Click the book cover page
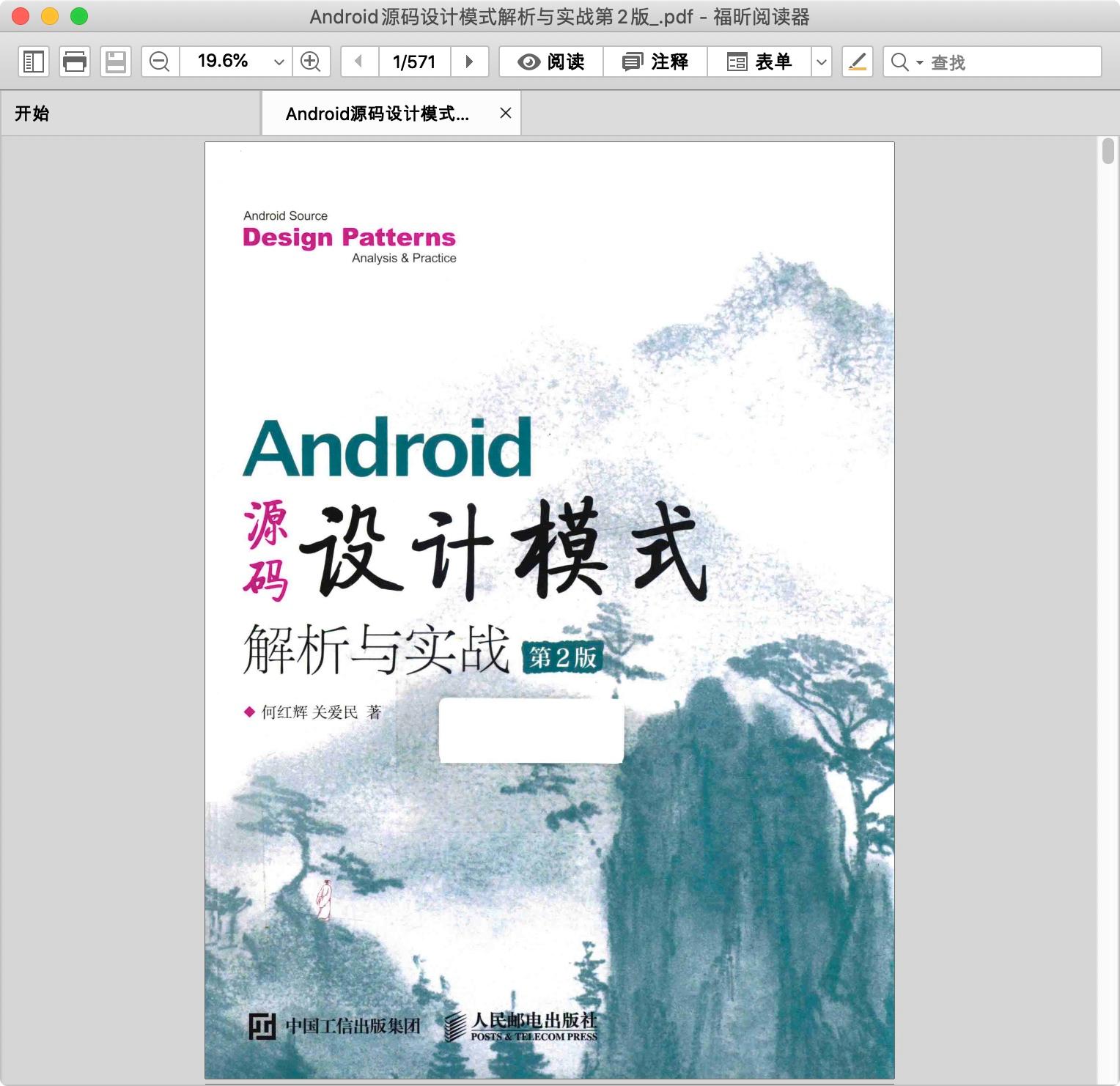The image size is (1120, 1086). [x=550, y=610]
